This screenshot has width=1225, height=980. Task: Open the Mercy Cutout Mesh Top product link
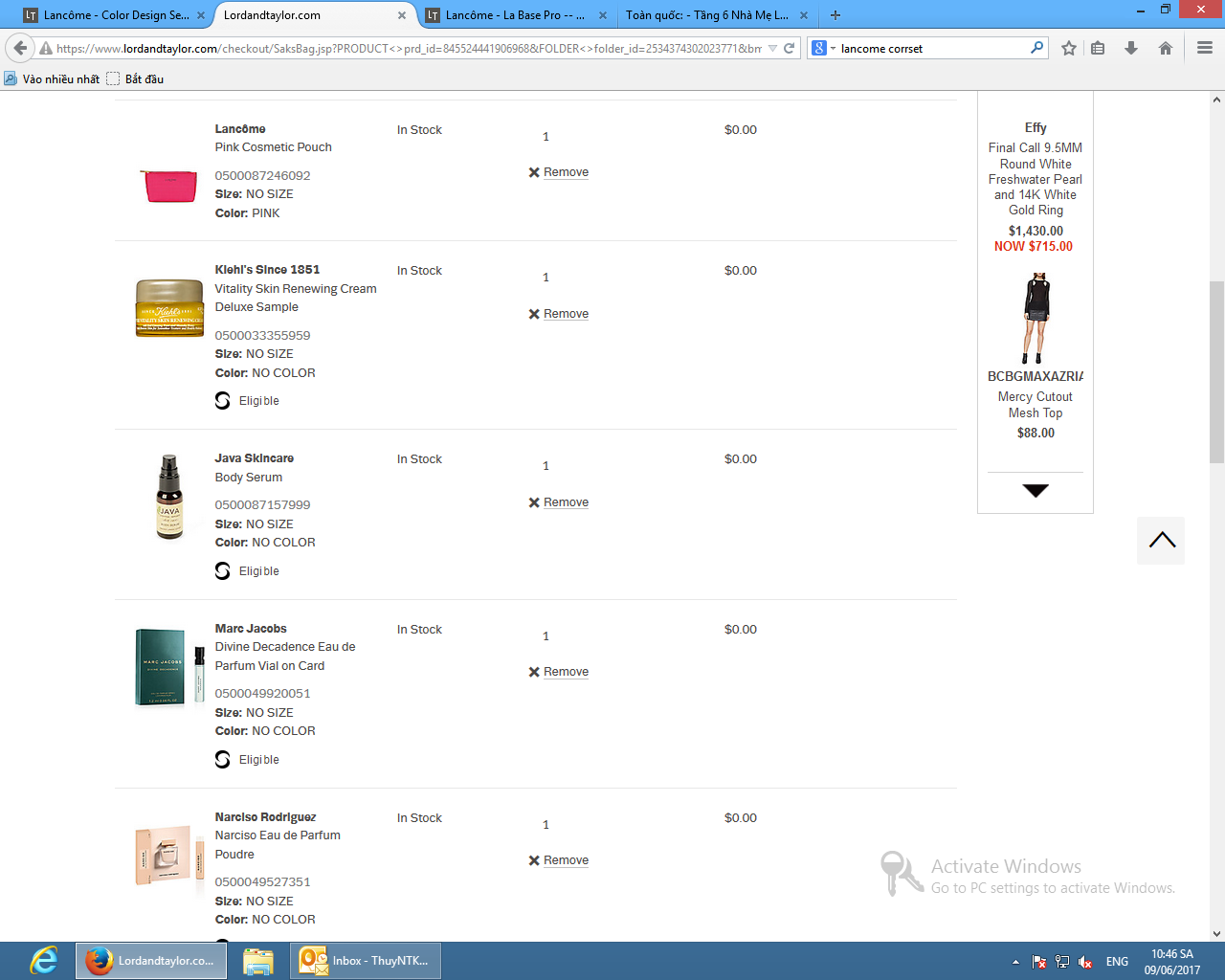pos(1035,405)
